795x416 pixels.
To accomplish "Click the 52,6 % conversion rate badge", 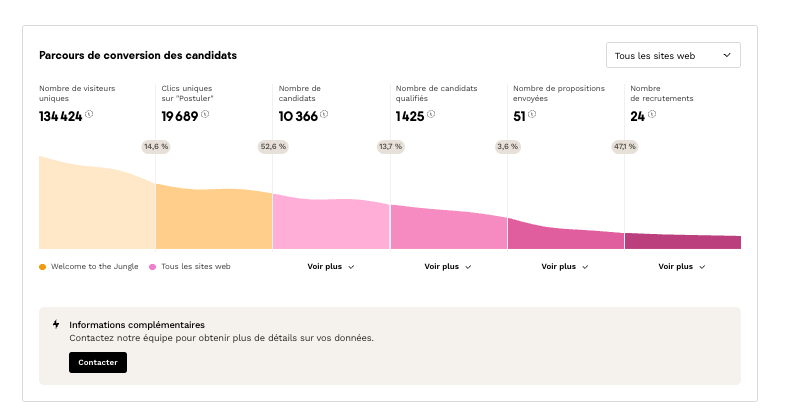I will (273, 146).
